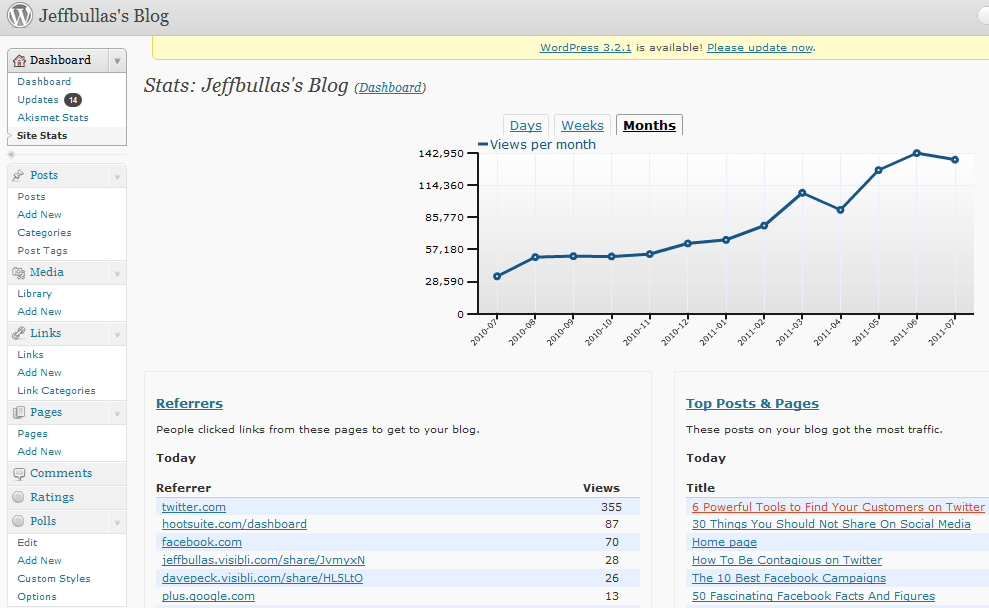The width and height of the screenshot is (989, 608).
Task: Open plus.google.com referrer link
Action: click(208, 596)
